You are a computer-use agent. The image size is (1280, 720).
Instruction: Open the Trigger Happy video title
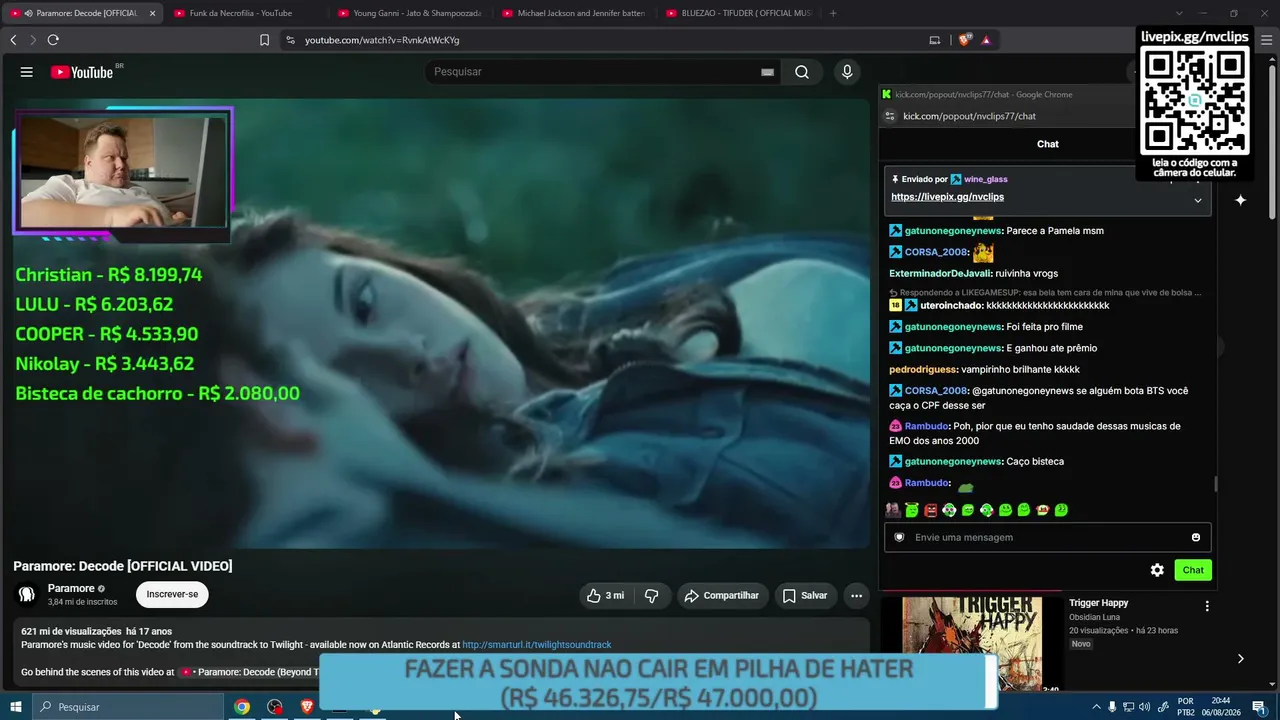coord(1098,603)
